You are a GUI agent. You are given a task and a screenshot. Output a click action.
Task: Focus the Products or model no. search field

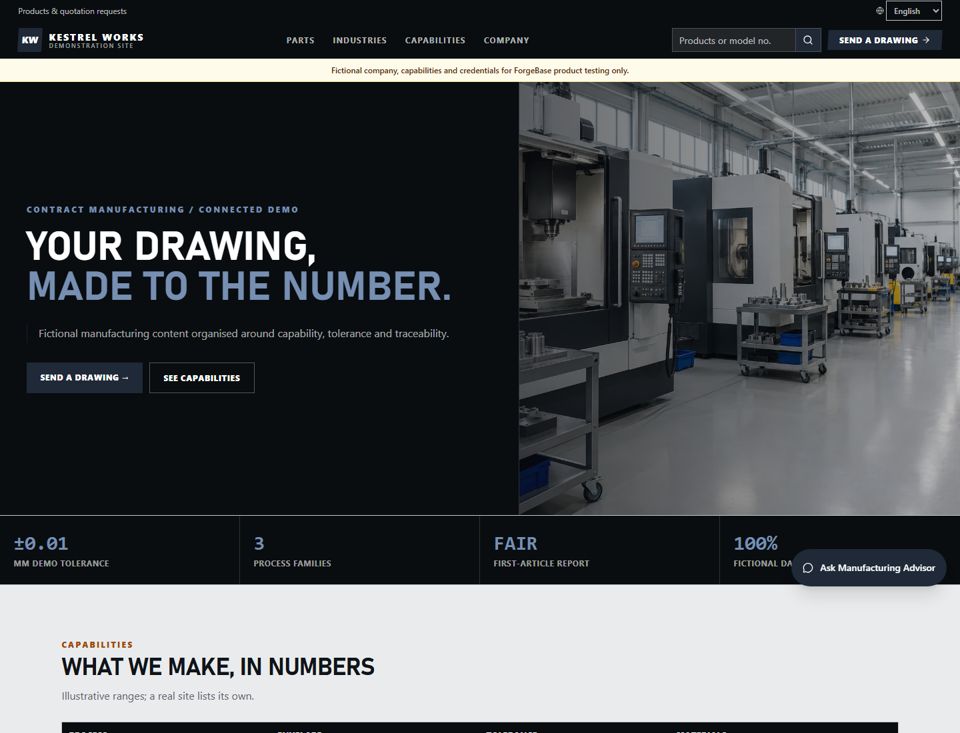coord(733,40)
